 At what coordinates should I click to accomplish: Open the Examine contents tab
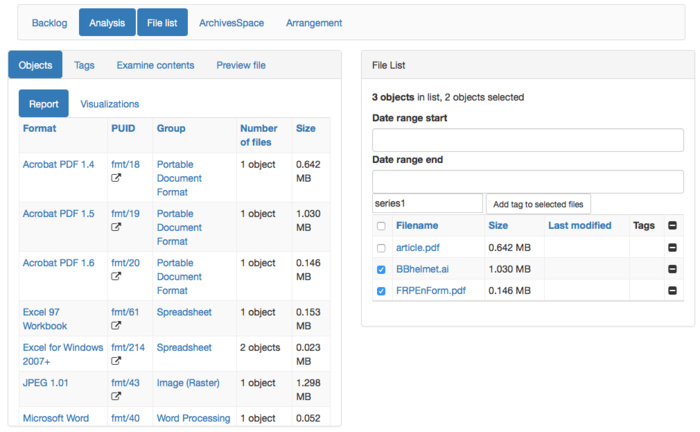point(155,65)
